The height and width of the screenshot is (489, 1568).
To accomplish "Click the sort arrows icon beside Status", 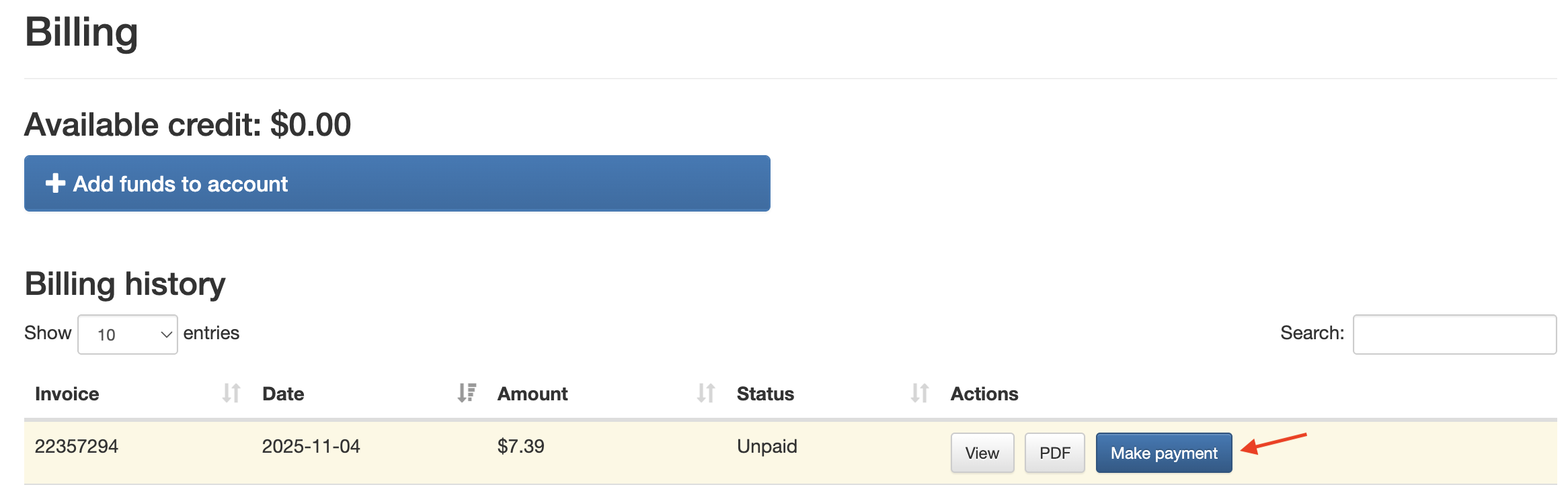I will [x=920, y=393].
